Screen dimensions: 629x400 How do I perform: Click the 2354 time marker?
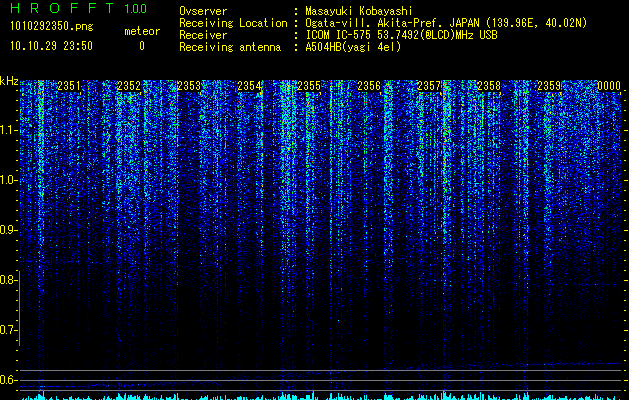click(x=249, y=86)
